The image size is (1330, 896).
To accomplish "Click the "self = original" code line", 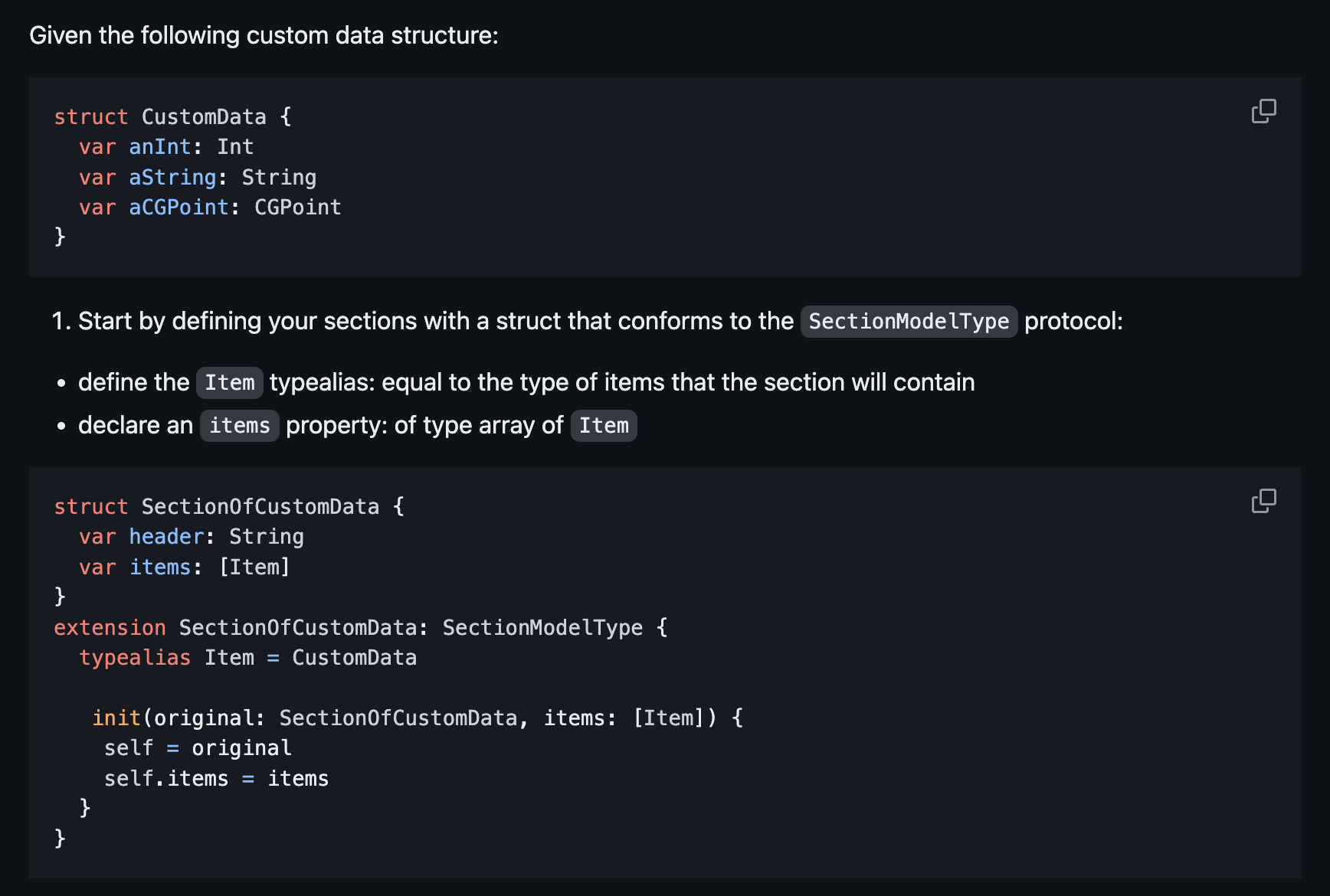I will point(198,747).
